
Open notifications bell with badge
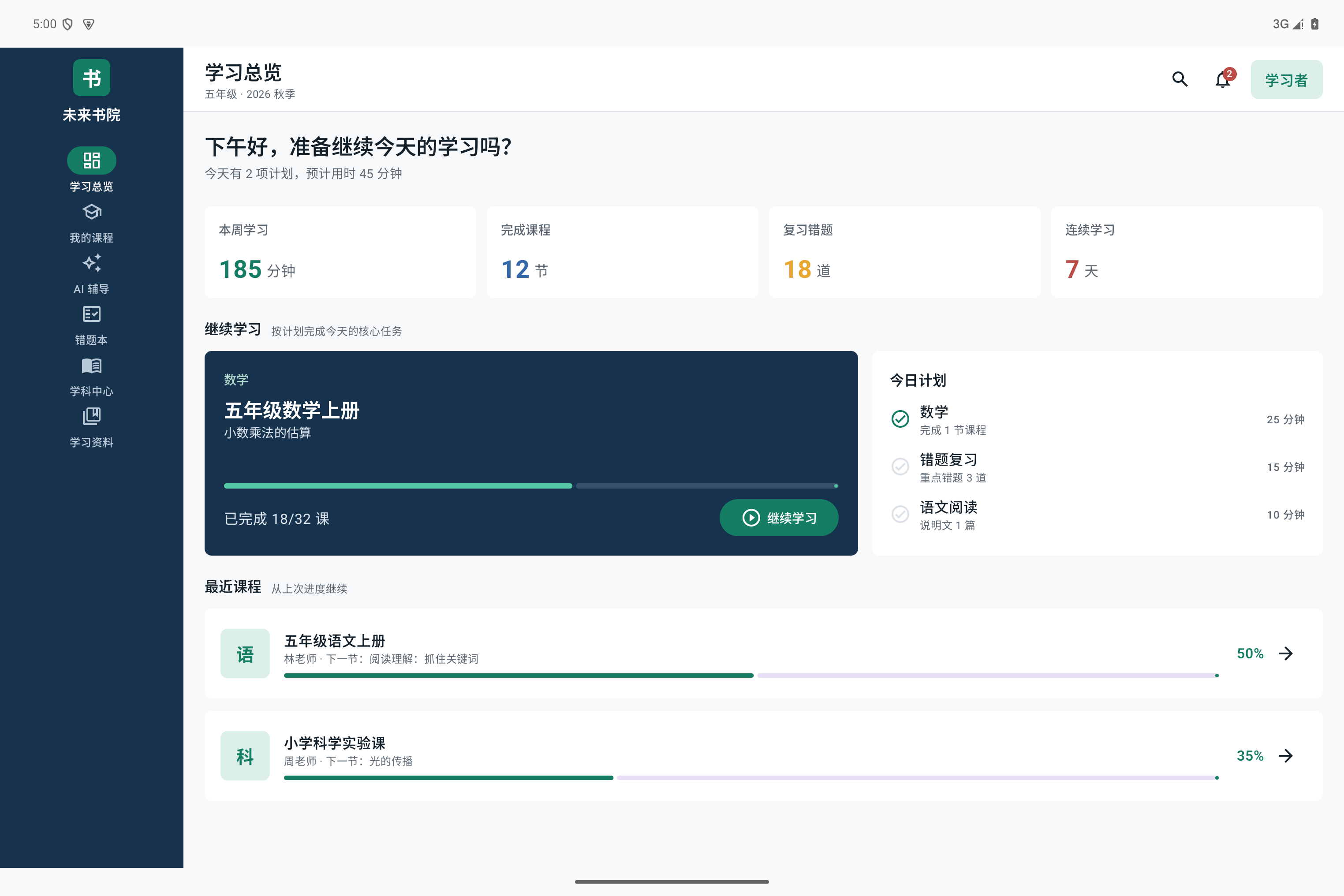1223,79
